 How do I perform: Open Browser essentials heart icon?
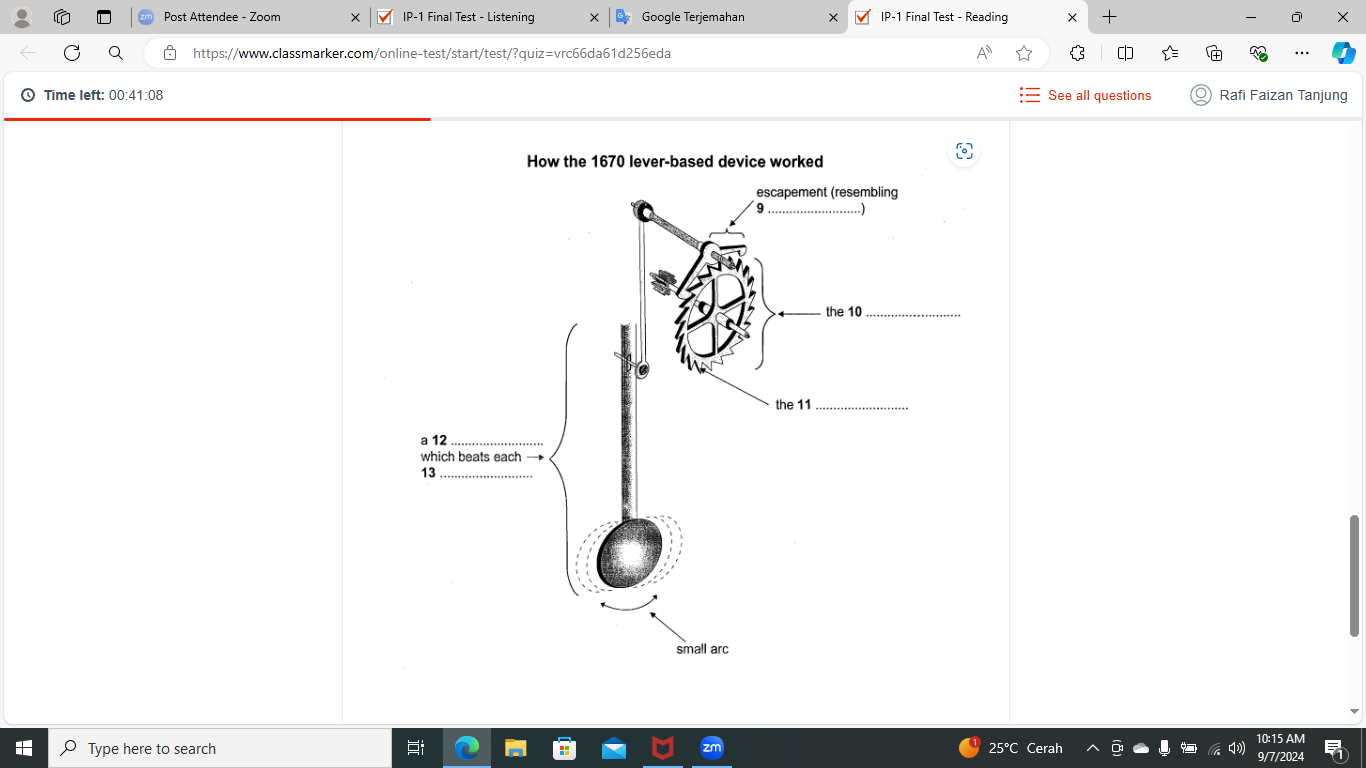tap(1258, 53)
